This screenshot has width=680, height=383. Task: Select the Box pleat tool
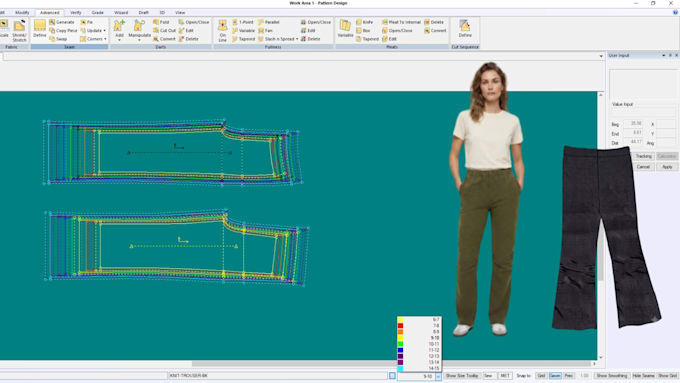pos(363,31)
